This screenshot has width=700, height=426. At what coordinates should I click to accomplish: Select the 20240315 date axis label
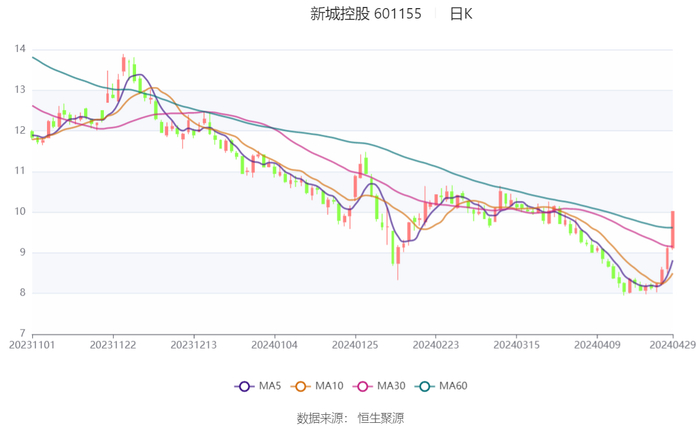coord(515,344)
